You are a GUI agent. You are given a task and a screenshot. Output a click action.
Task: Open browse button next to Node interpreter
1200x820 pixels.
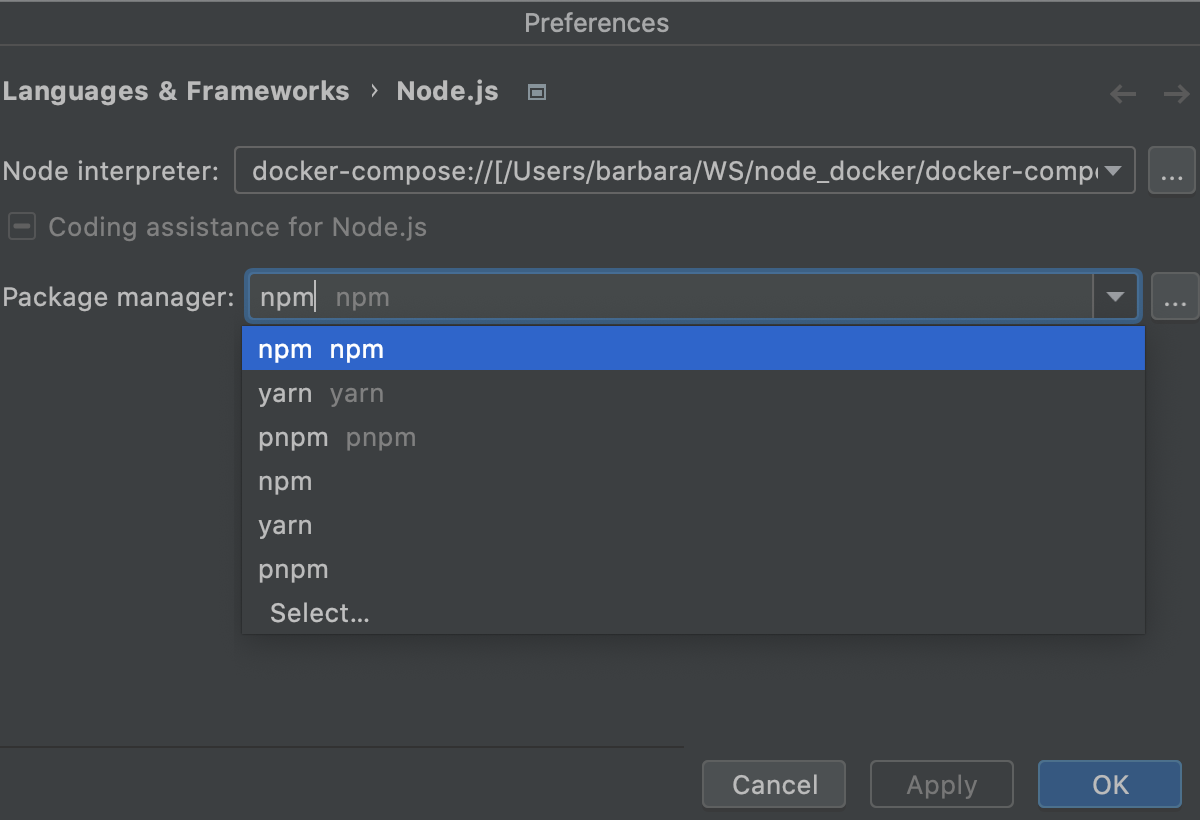1172,171
